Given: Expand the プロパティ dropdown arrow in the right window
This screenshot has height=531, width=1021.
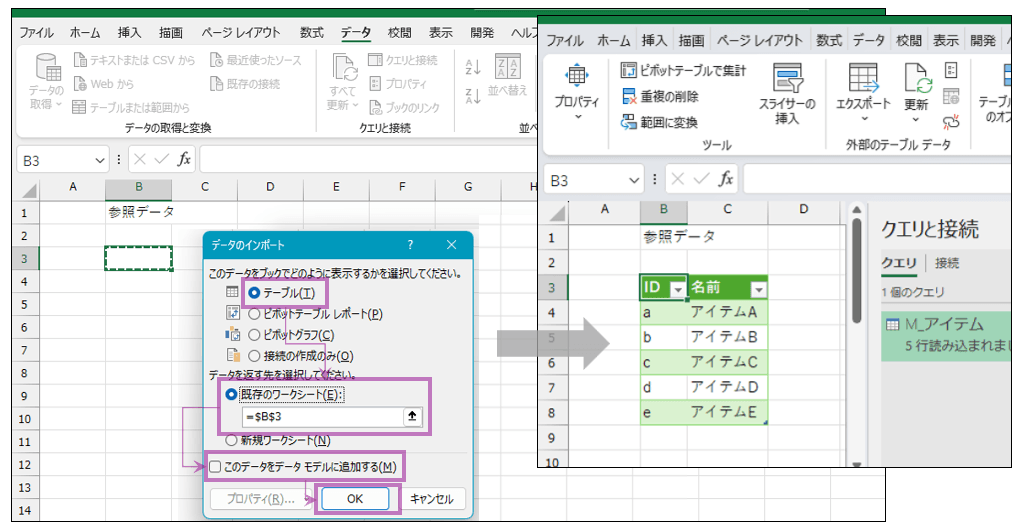Looking at the screenshot, I should (x=578, y=117).
